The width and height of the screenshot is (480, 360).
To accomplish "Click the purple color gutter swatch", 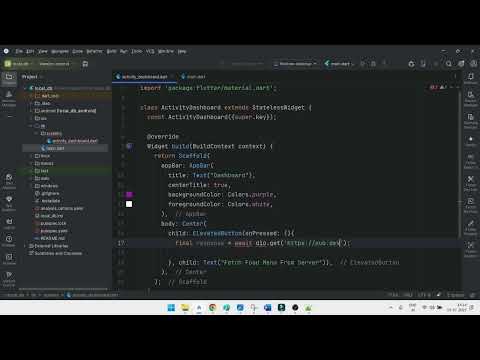I will coord(129,194).
